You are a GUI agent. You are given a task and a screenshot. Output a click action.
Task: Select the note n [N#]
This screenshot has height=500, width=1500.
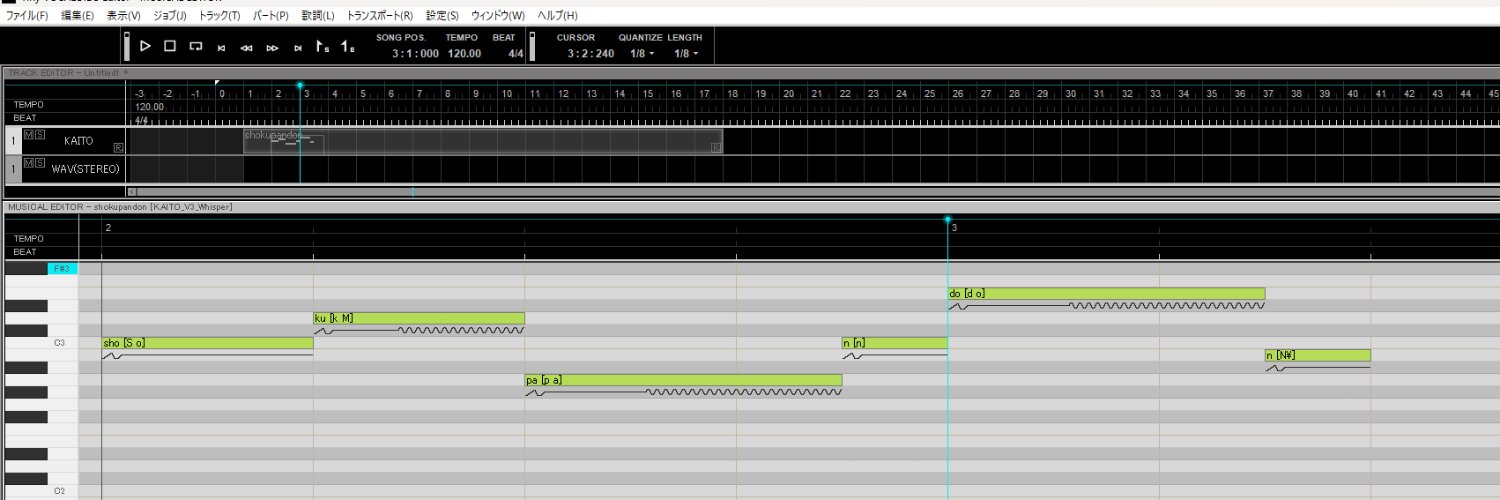tap(1318, 355)
